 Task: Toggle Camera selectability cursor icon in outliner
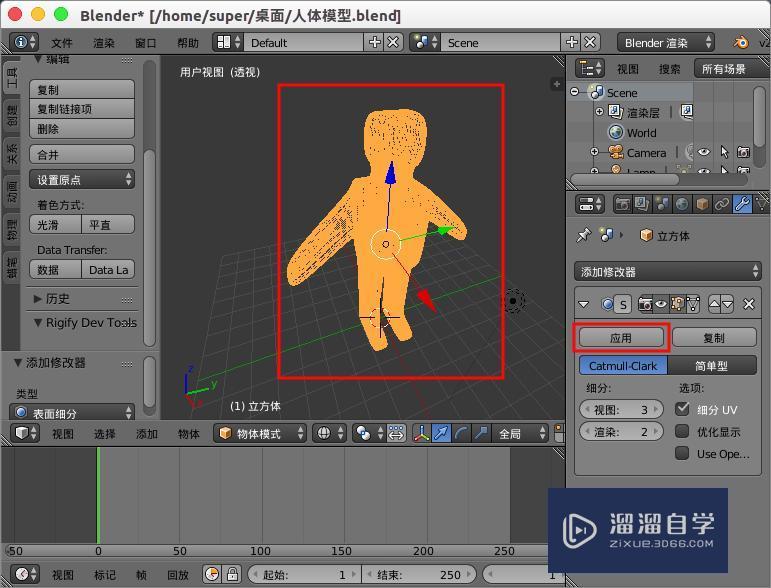point(724,152)
